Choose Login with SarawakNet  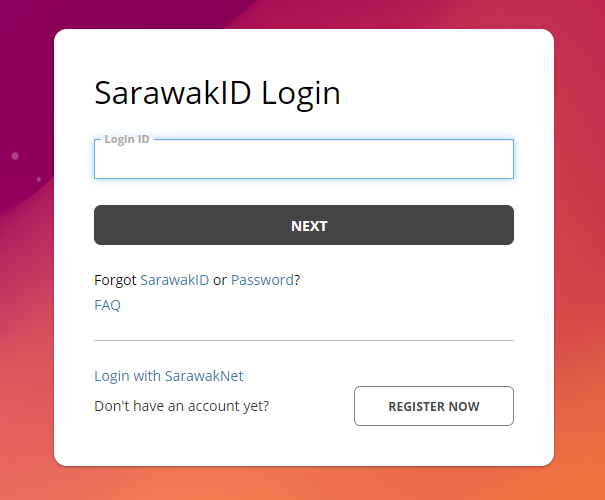coord(168,376)
